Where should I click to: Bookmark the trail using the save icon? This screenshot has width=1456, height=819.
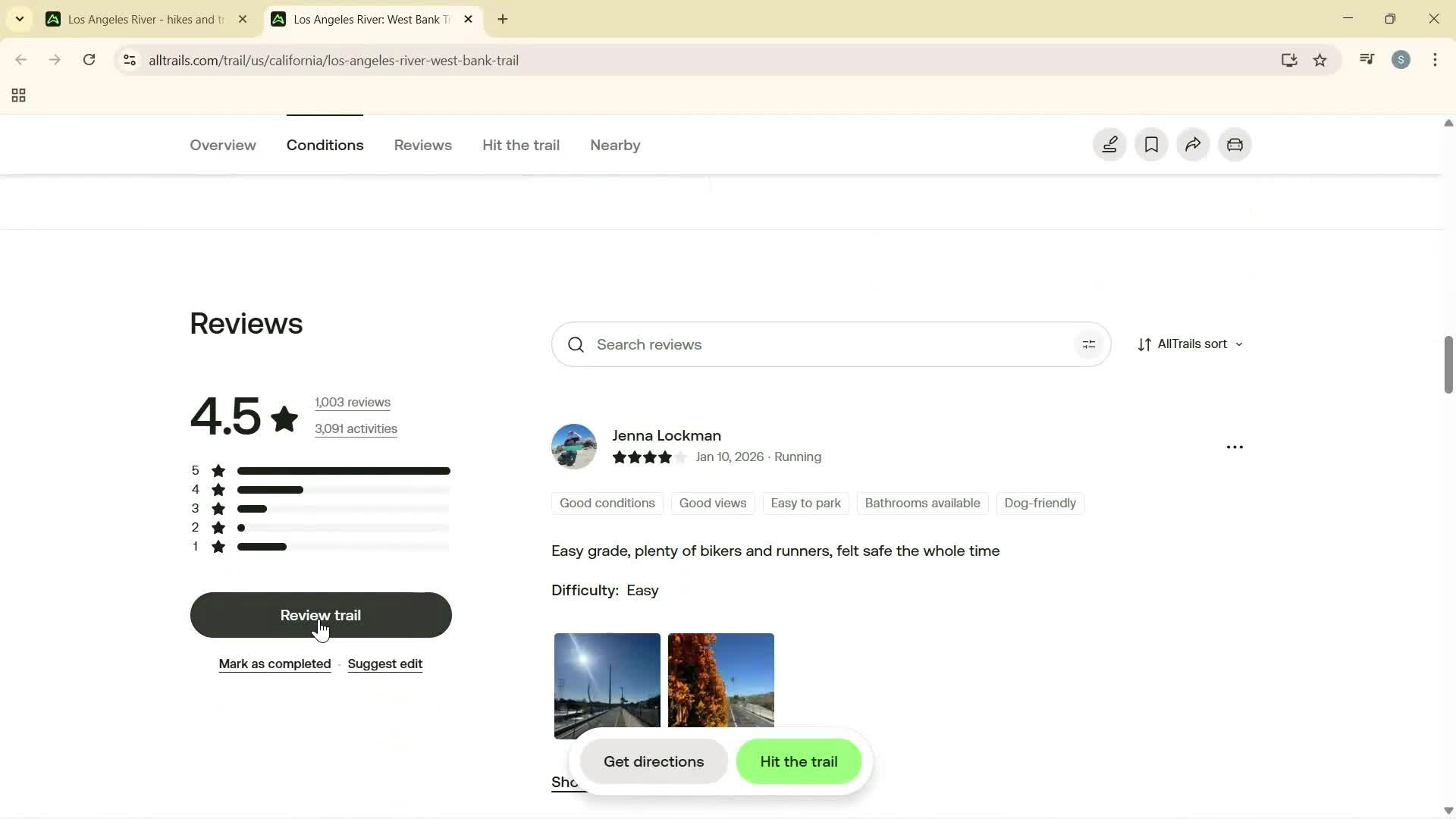(x=1150, y=144)
